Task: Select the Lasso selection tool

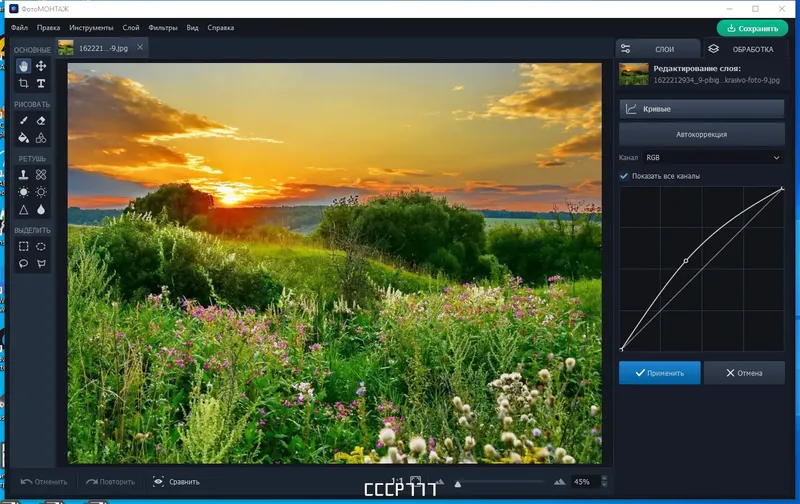Action: tap(23, 264)
